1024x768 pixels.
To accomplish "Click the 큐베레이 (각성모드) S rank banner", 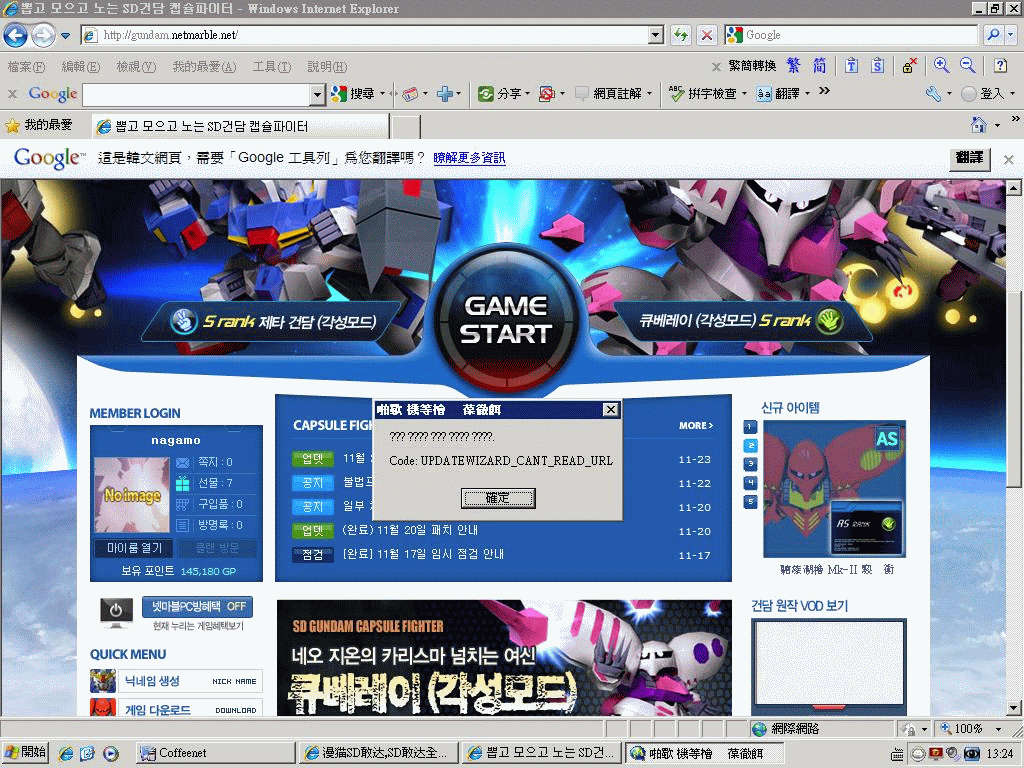I will [x=741, y=321].
